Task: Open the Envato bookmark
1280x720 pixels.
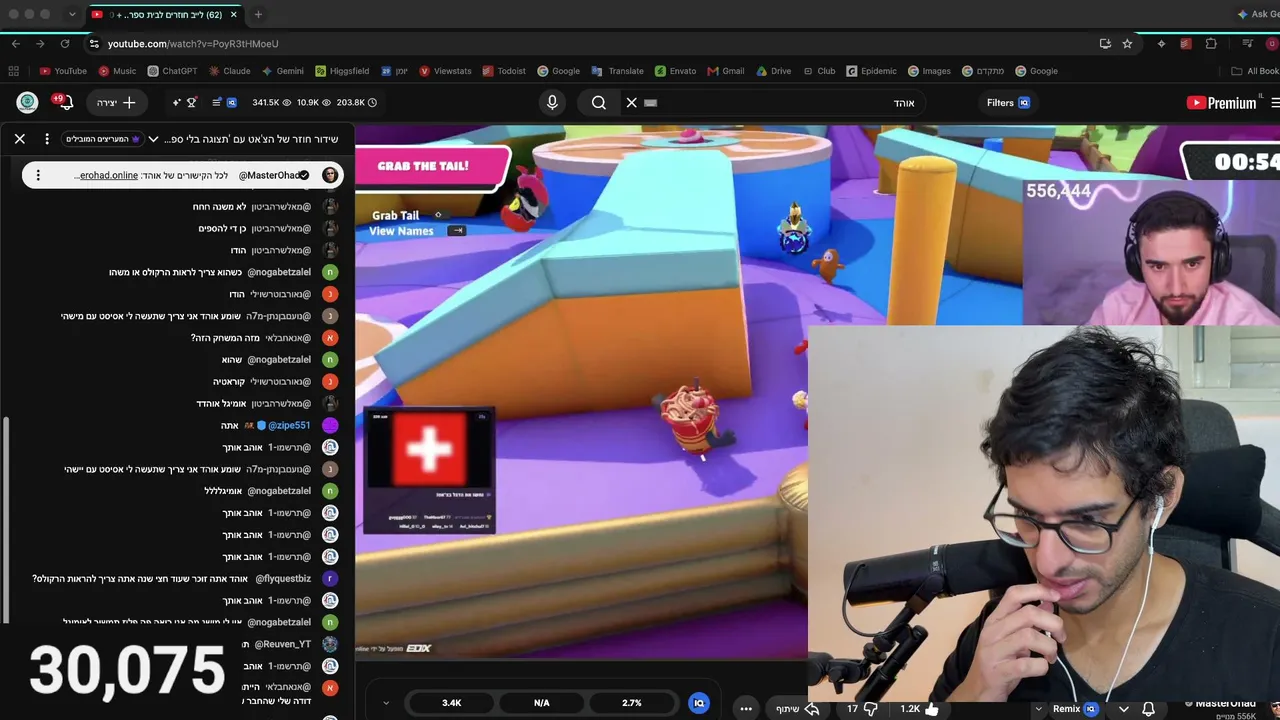Action: point(676,71)
